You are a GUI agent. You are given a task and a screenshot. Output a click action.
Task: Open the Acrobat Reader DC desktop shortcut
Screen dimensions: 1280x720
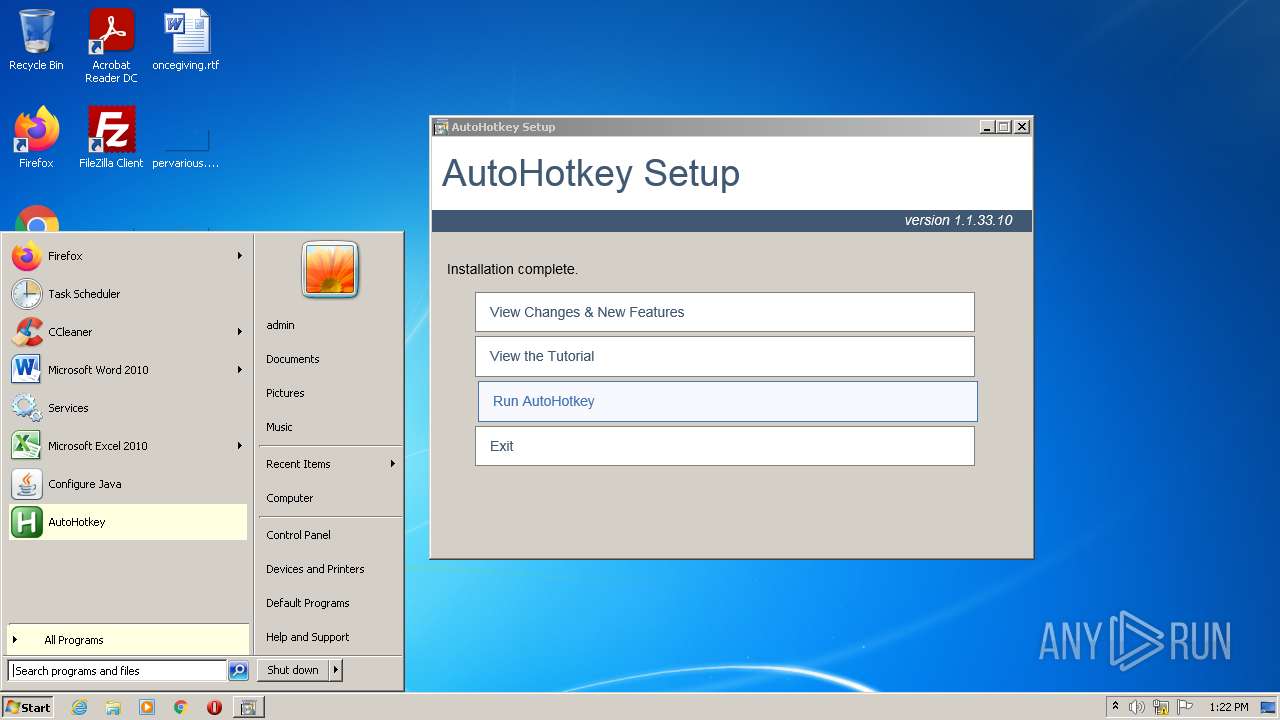click(111, 46)
